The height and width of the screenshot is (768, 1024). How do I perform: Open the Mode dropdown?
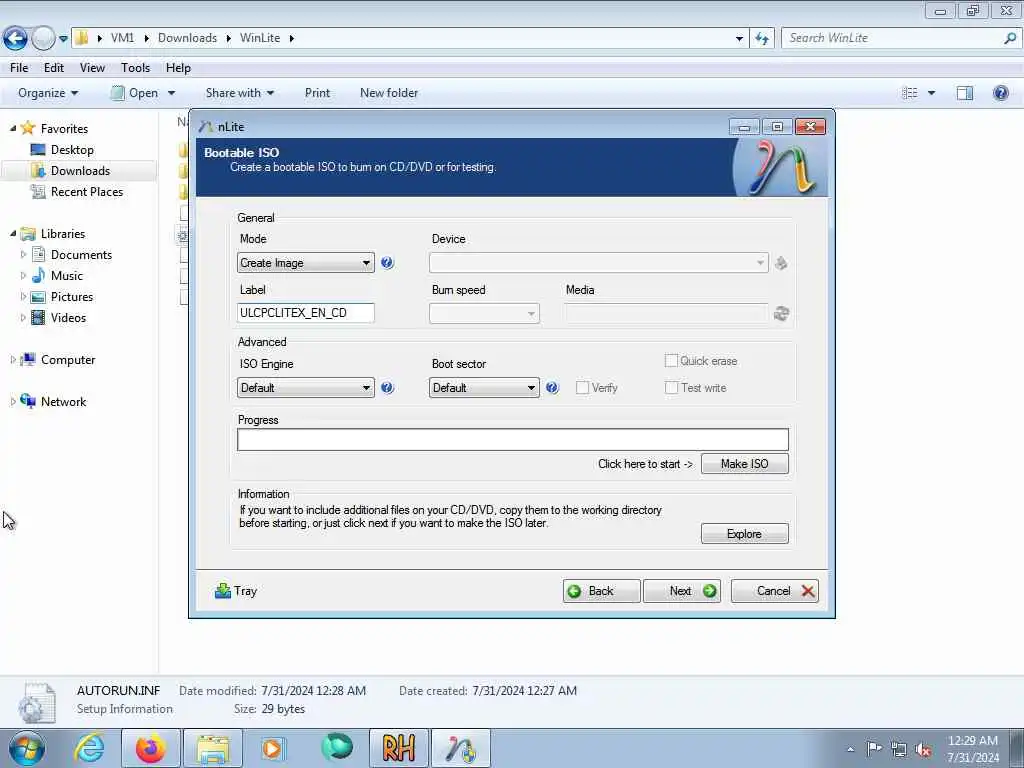click(x=306, y=263)
